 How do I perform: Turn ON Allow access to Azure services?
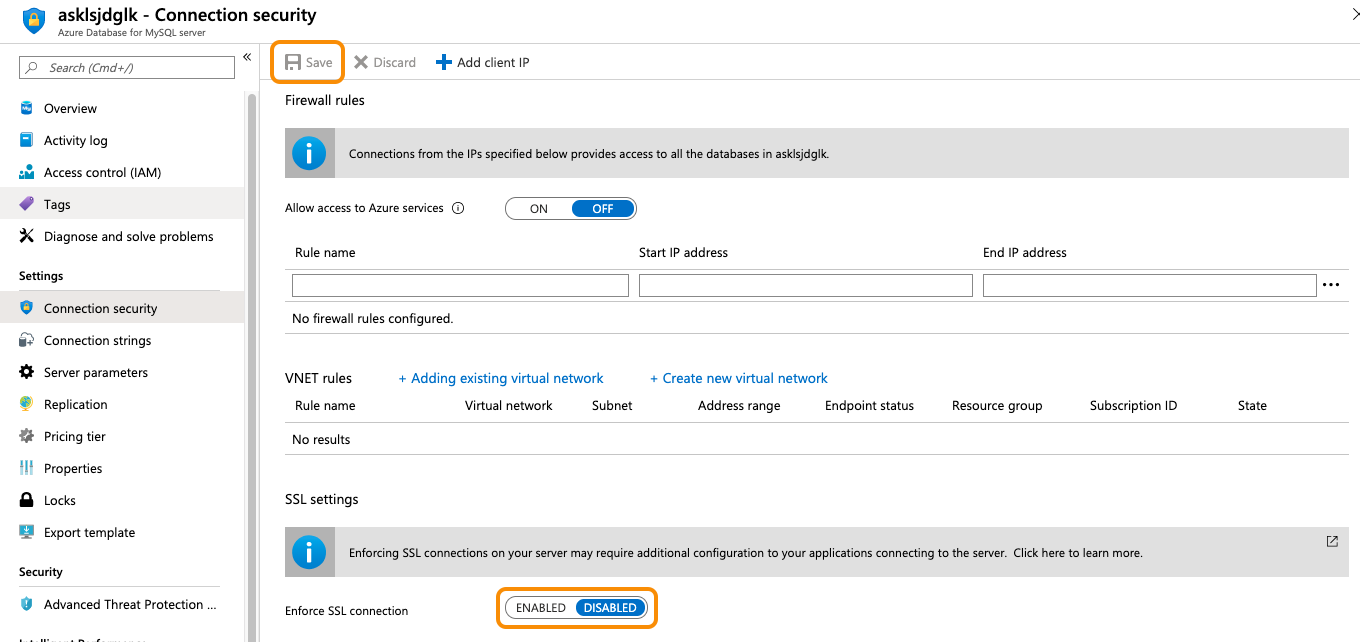pyautogui.click(x=539, y=208)
